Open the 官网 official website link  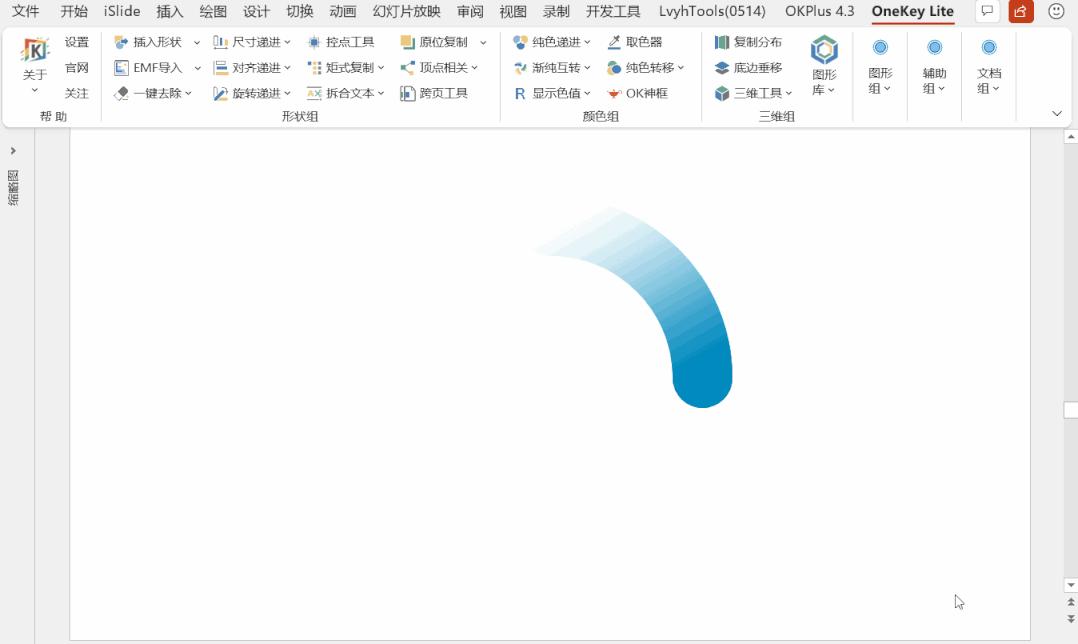click(78, 67)
